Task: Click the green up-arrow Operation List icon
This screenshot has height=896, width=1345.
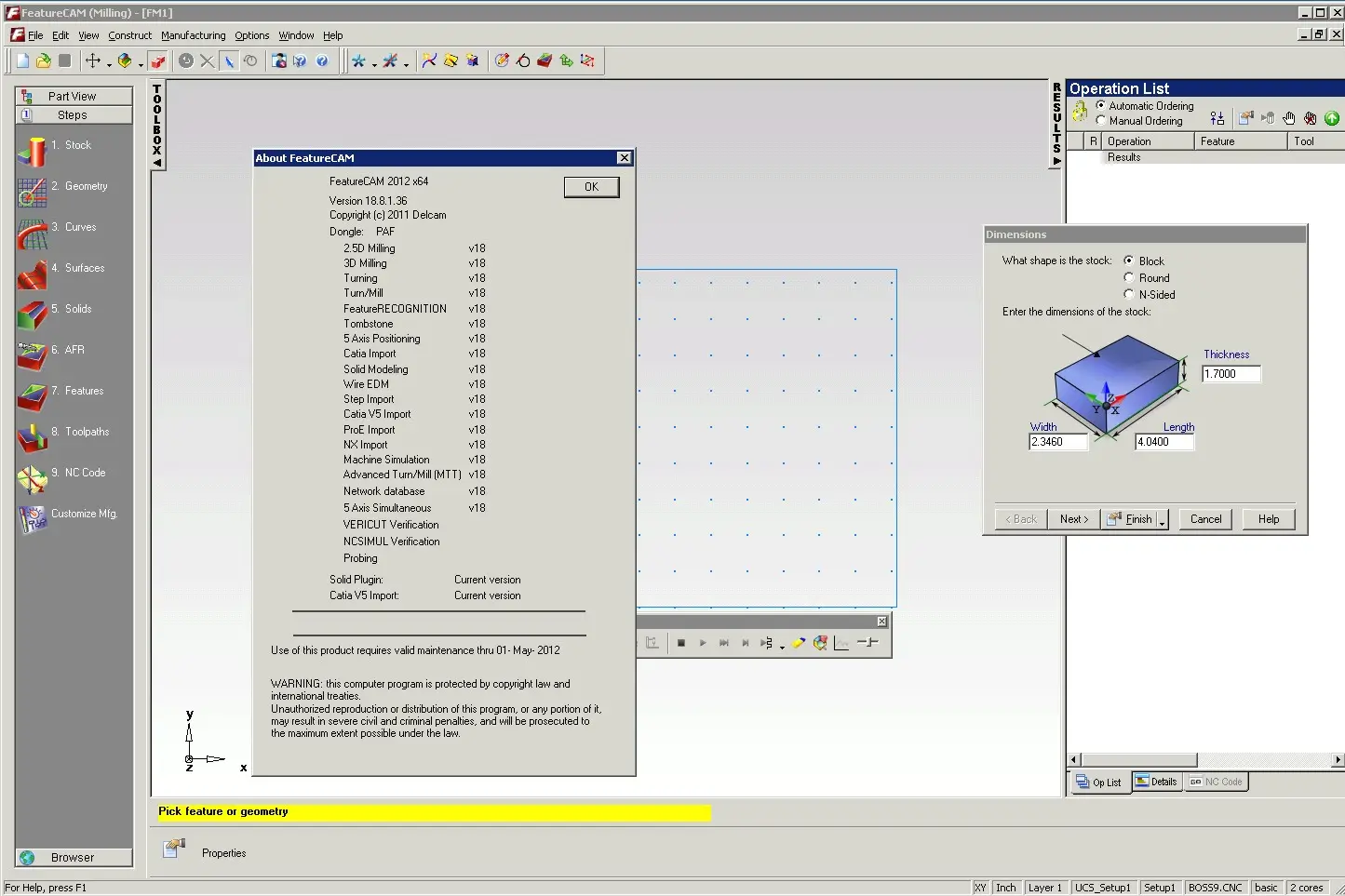Action: click(x=1332, y=118)
